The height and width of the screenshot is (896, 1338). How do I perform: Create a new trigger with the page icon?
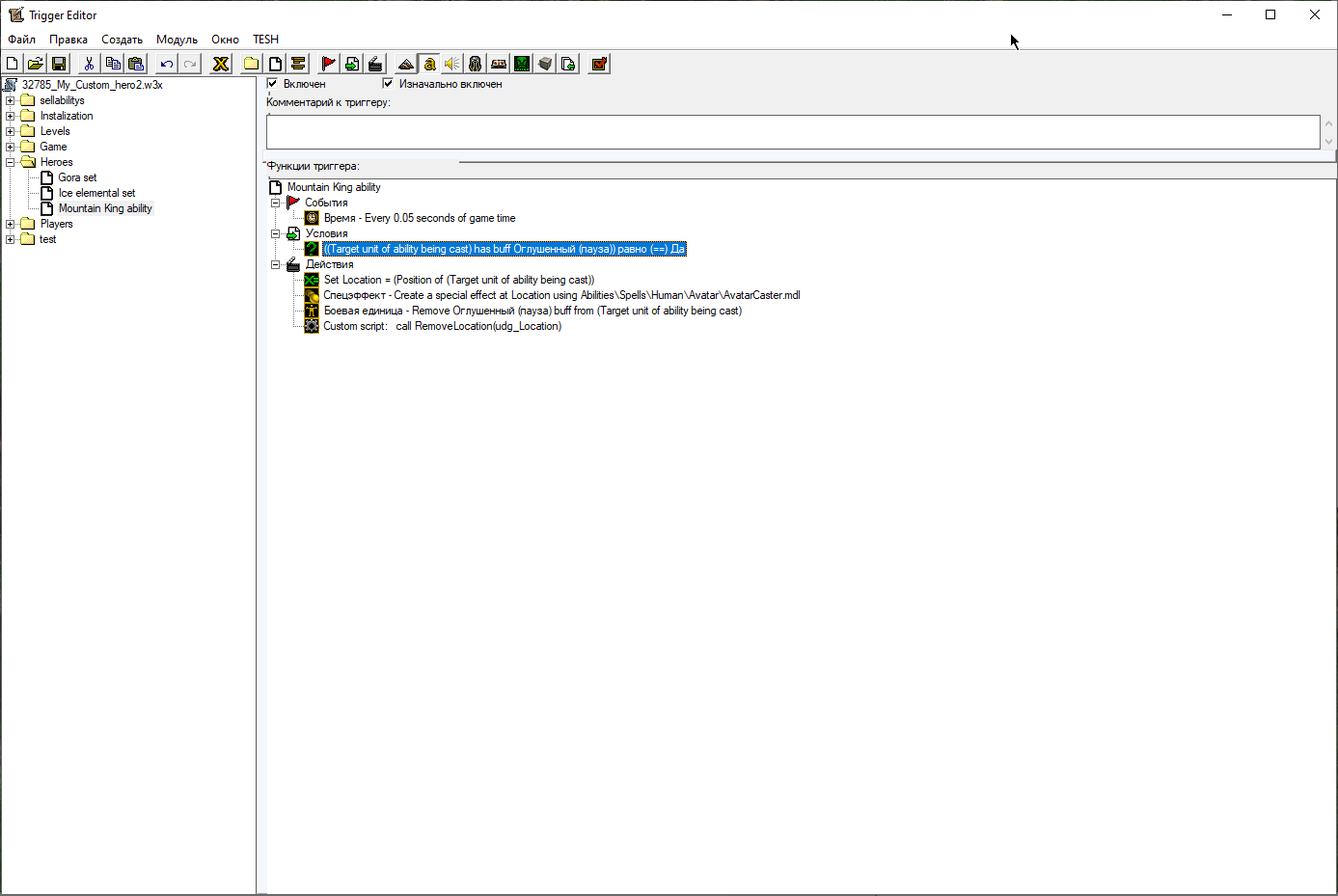click(275, 64)
